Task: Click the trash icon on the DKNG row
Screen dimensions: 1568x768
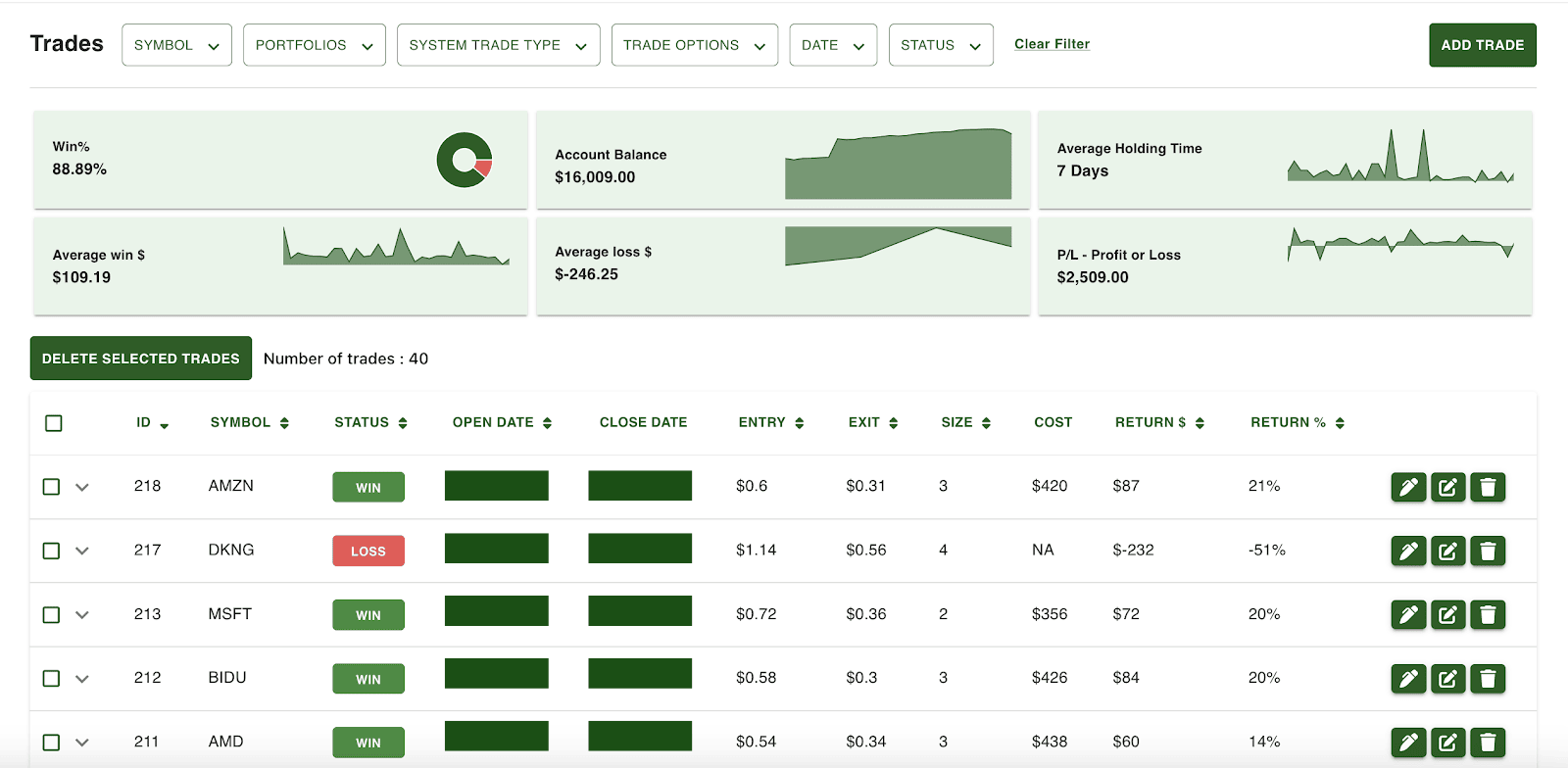Action: coord(1488,552)
